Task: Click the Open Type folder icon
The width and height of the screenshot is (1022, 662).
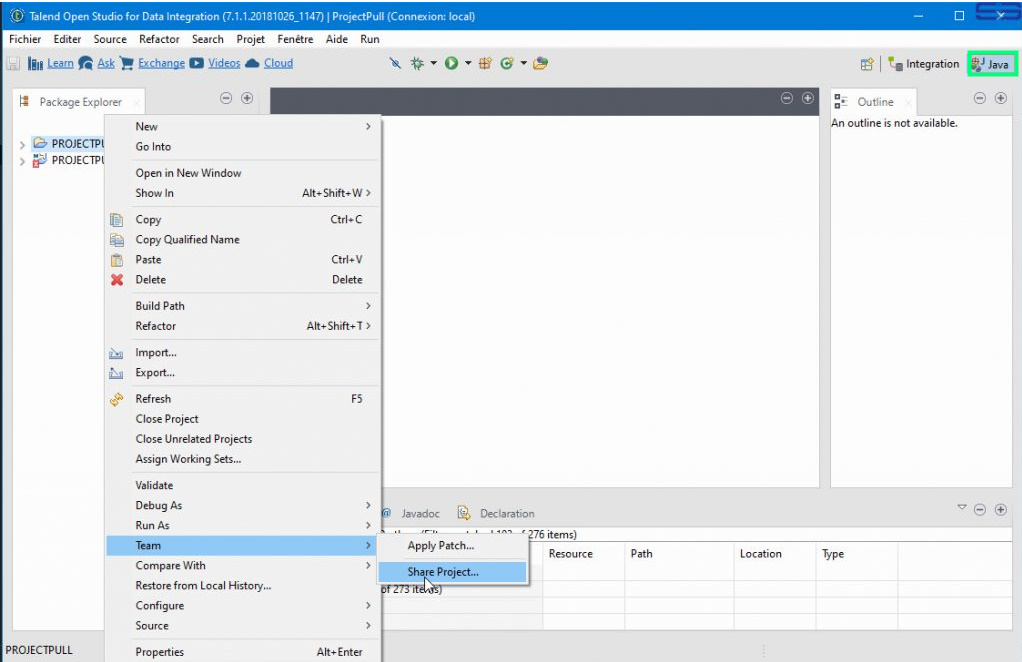Action: [x=540, y=63]
